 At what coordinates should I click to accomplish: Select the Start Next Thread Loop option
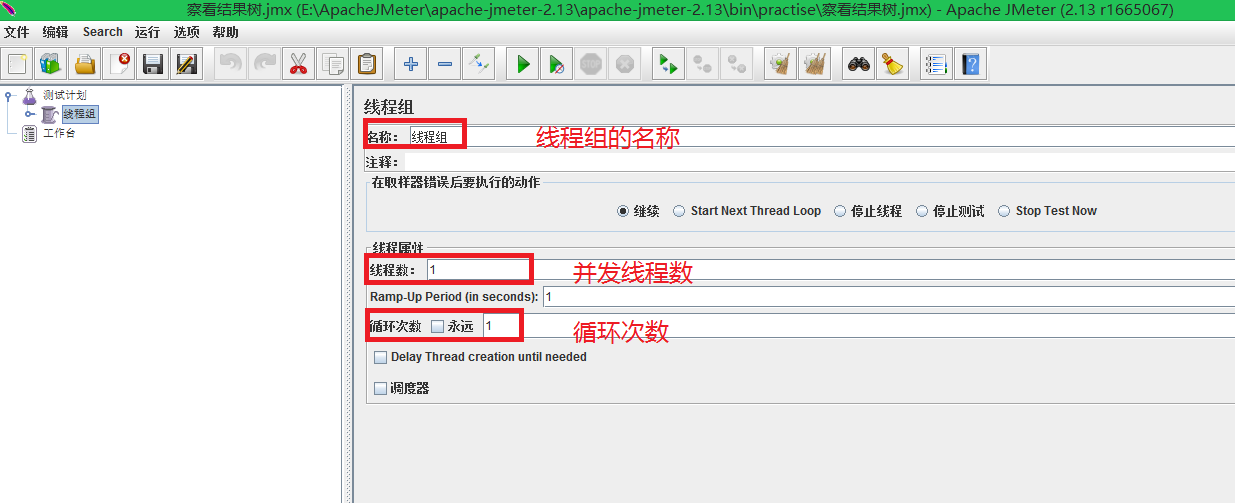click(679, 211)
